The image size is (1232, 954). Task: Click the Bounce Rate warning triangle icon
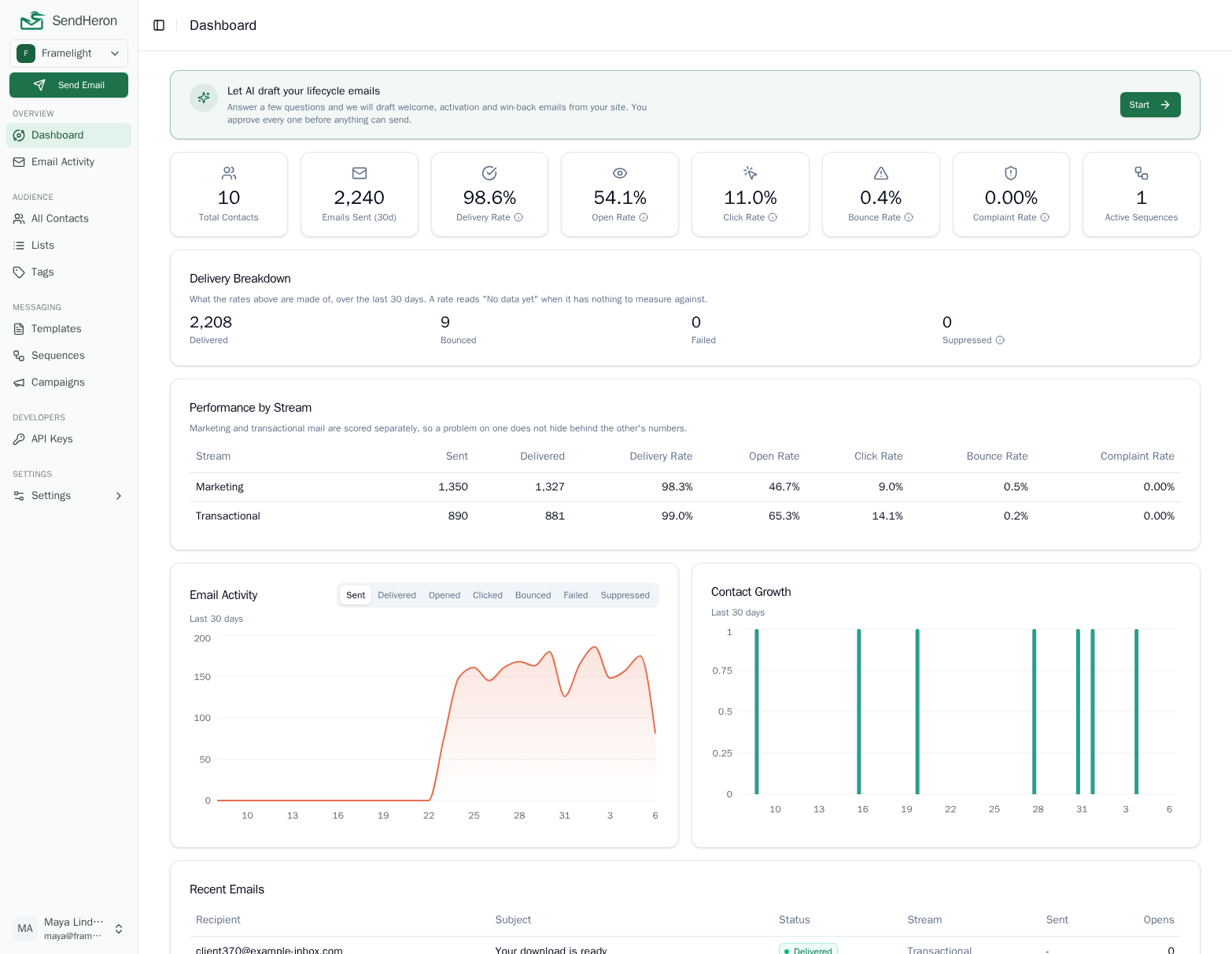881,173
